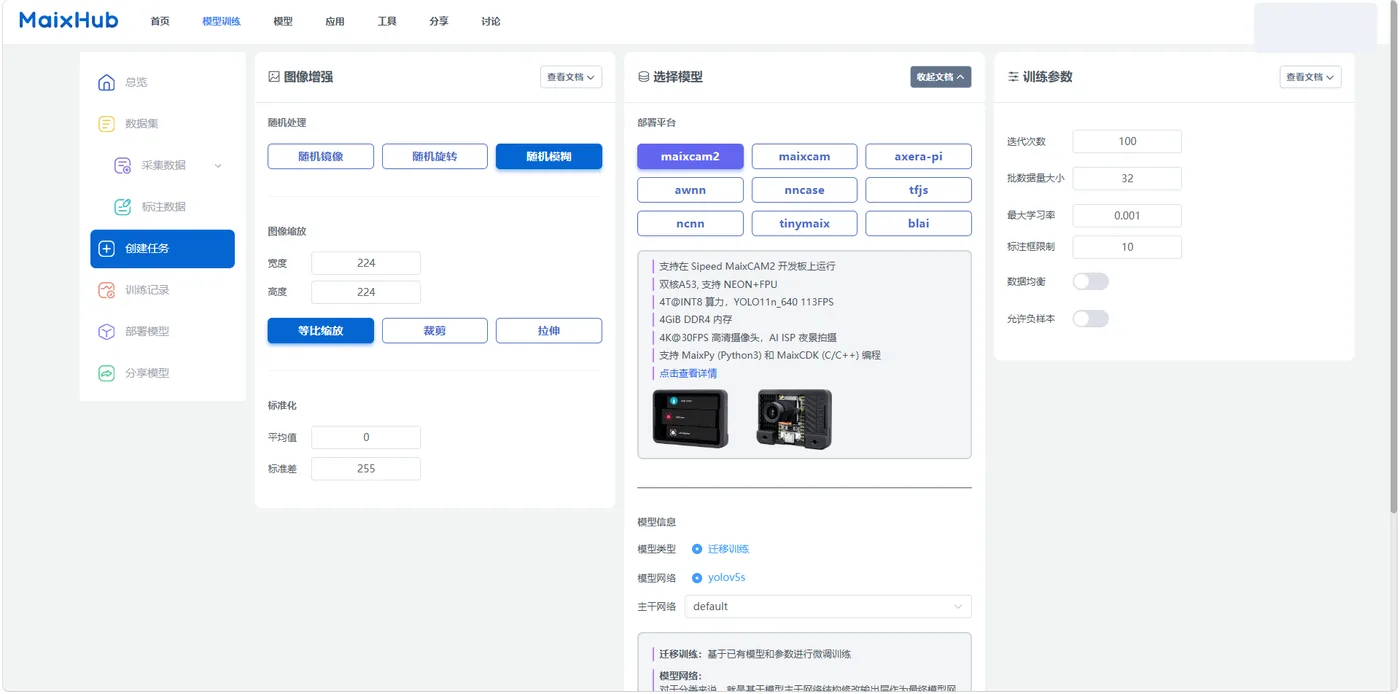Screen dimensions: 1400x694
Task: Click MaixCAM2 front view thumbnail
Action: [690, 418]
